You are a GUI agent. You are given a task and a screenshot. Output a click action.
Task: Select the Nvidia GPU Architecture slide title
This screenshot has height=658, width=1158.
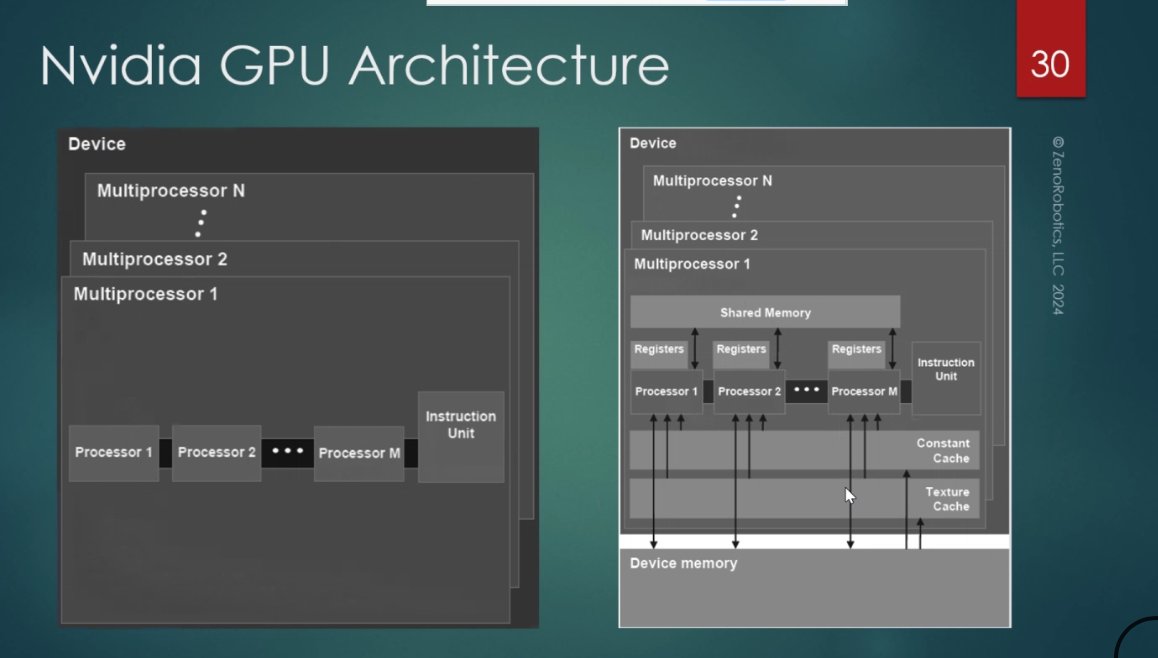(355, 66)
